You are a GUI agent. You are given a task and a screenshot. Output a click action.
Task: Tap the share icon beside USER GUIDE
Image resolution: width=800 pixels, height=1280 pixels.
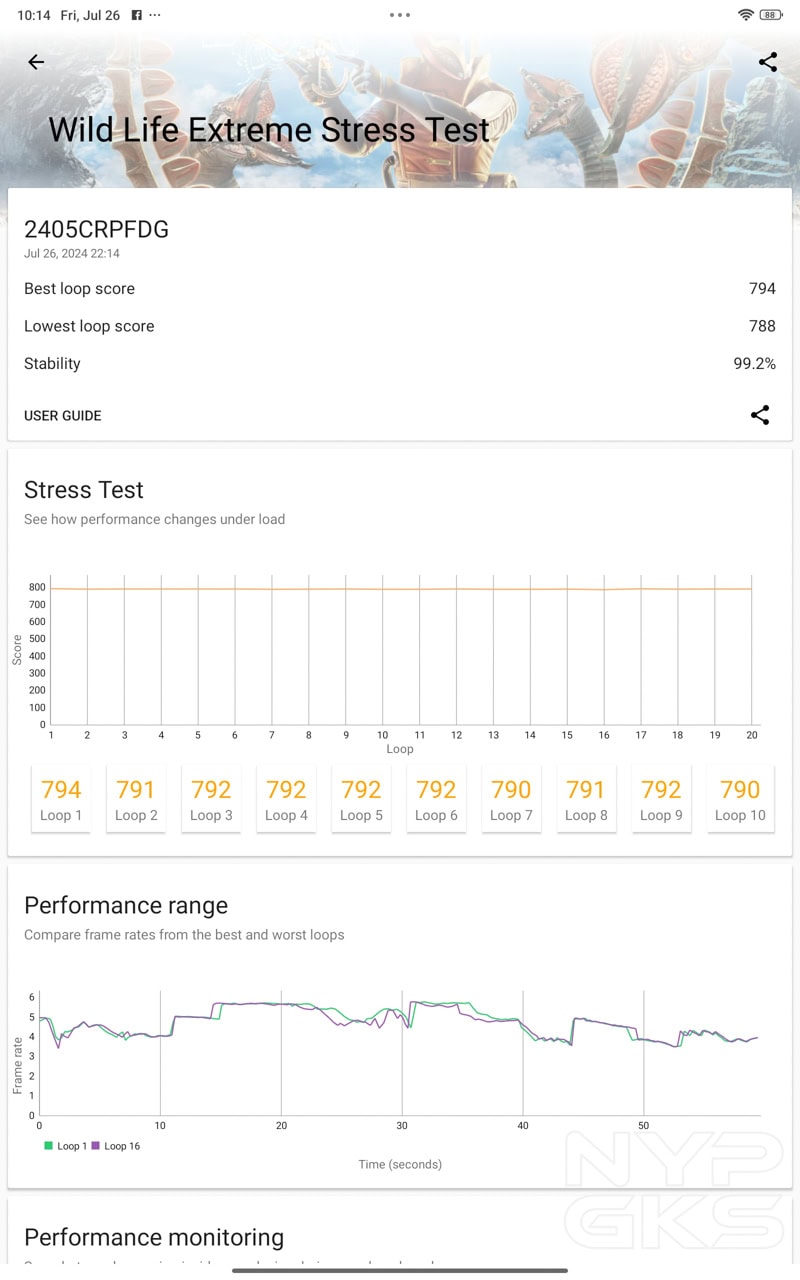(x=760, y=415)
